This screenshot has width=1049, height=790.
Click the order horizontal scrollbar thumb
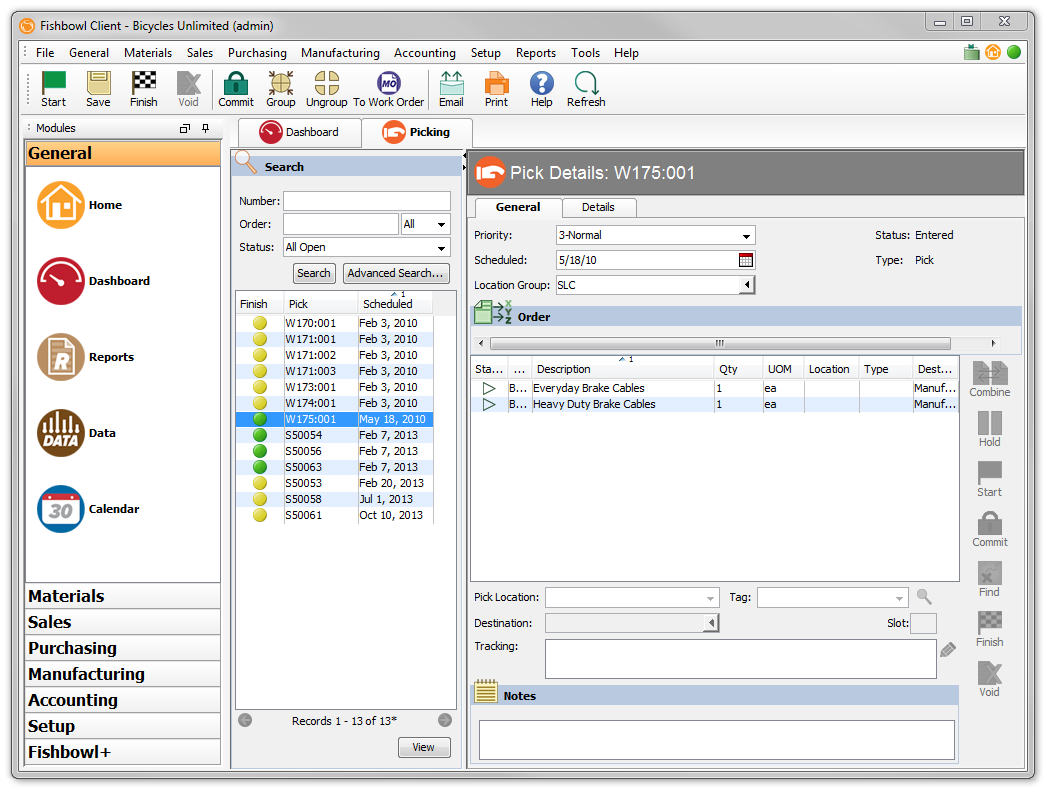(x=720, y=344)
